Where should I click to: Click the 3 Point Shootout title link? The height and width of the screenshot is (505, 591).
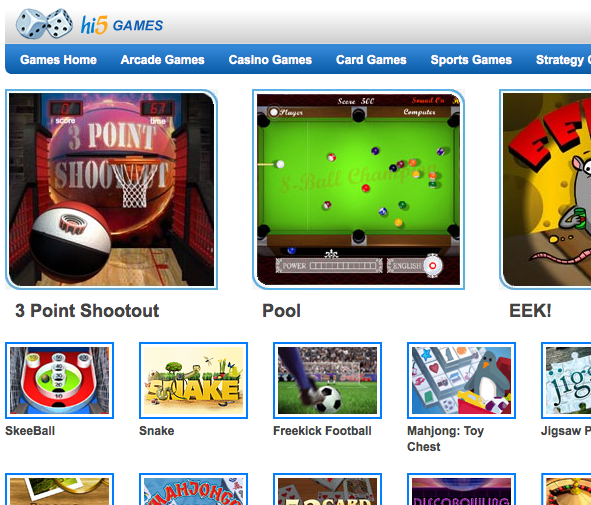[x=87, y=311]
